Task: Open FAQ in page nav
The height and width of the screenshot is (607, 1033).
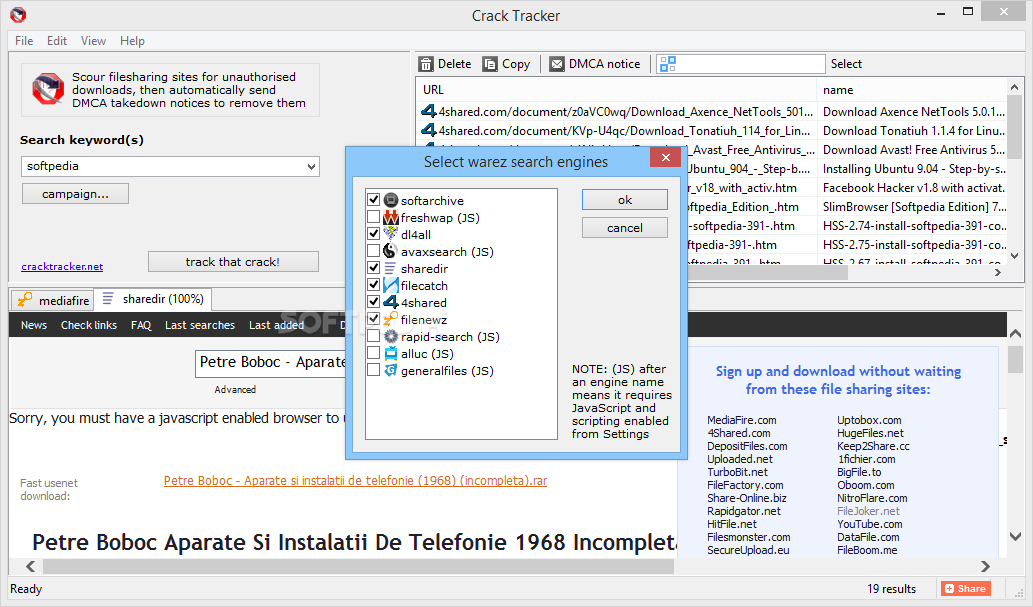Action: tap(141, 325)
